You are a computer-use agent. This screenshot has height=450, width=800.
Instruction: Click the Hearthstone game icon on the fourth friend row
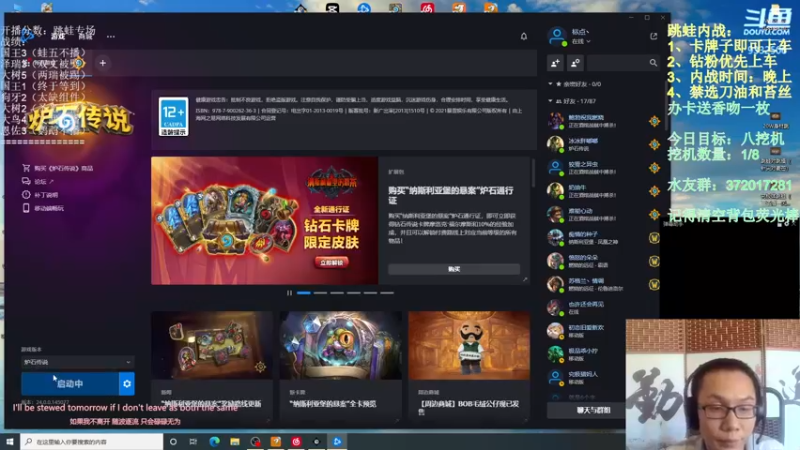click(x=654, y=191)
